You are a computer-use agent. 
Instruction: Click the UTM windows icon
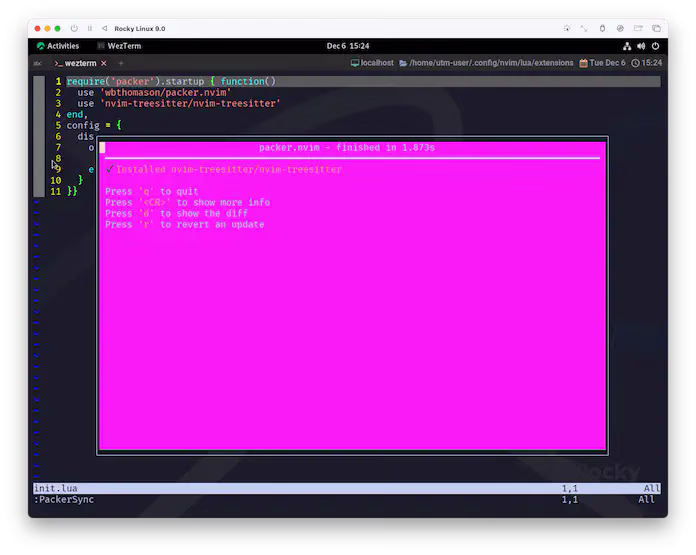(656, 28)
